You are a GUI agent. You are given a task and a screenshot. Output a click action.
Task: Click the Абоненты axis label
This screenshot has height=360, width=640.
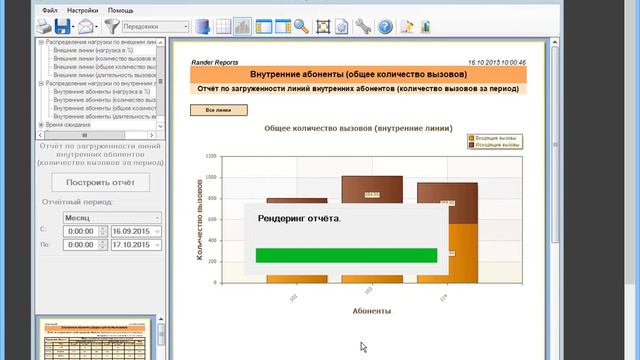371,311
